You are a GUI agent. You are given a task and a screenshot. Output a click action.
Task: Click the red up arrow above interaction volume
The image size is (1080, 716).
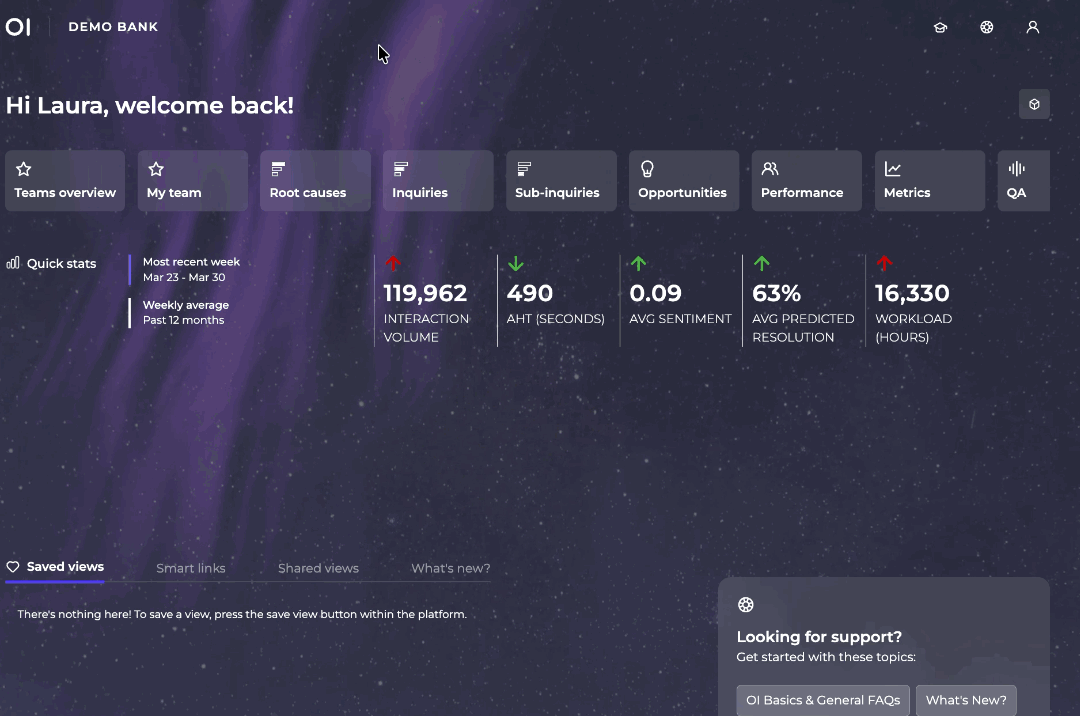[x=393, y=263]
